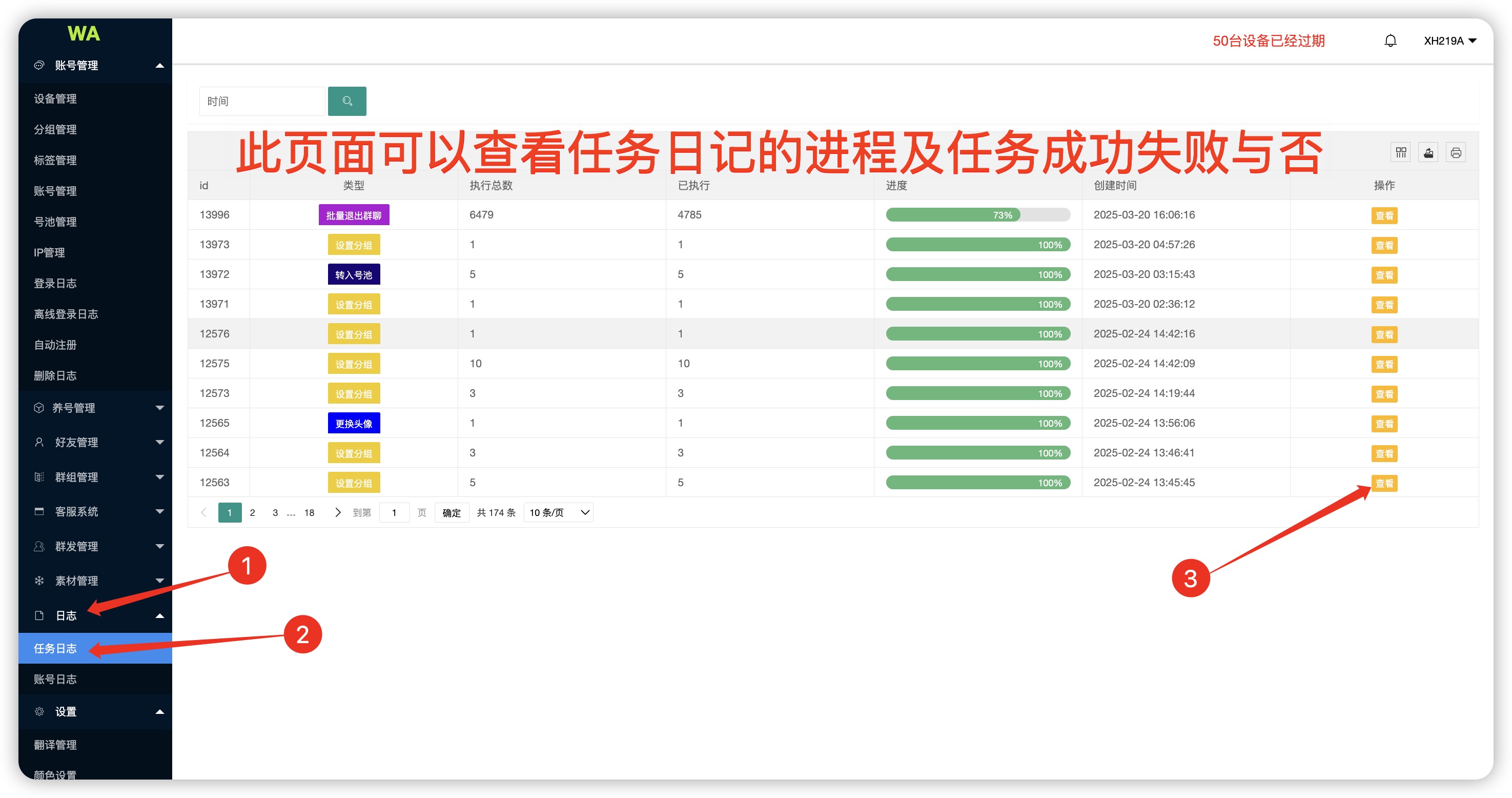
Task: Select 账号日志 menu item
Action: click(x=56, y=679)
